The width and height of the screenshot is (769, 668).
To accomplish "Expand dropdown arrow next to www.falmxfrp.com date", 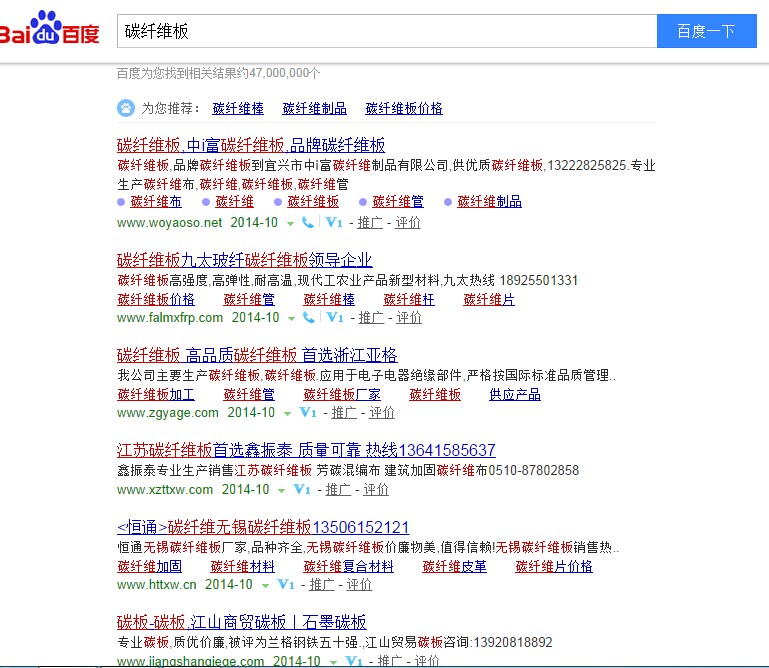I will pos(291,319).
